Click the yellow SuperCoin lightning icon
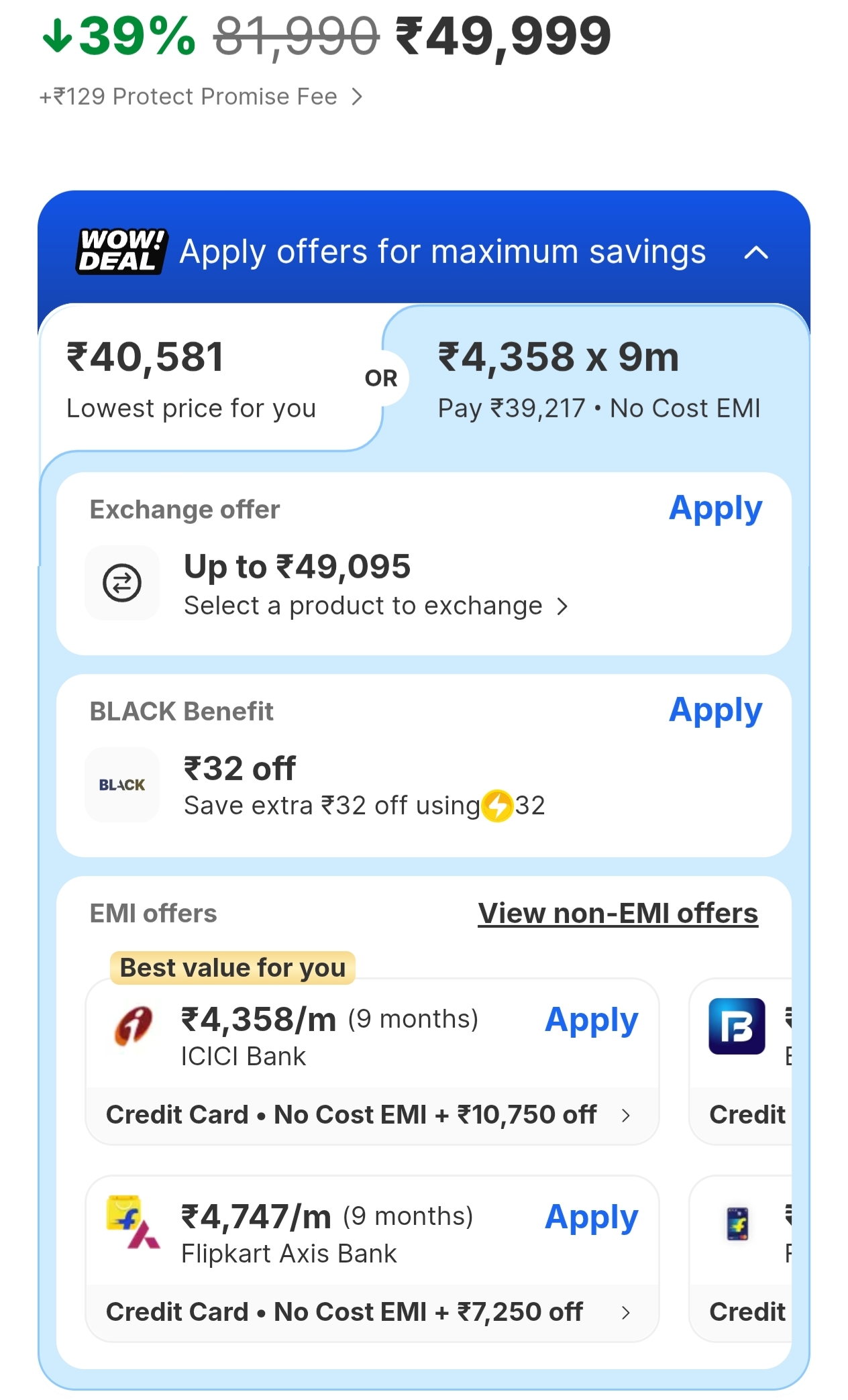848x1400 pixels. [x=498, y=806]
